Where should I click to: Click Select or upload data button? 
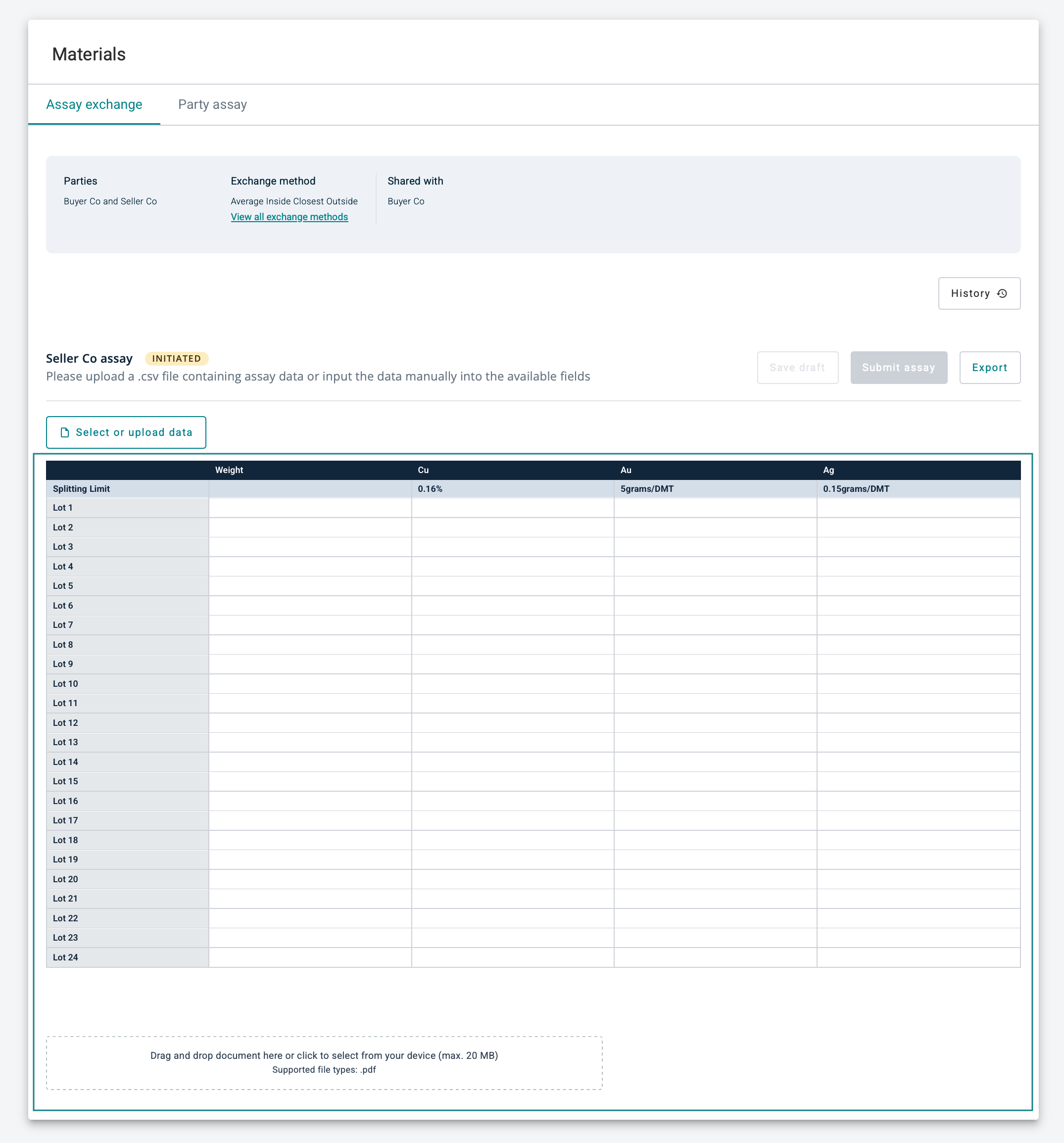[126, 432]
